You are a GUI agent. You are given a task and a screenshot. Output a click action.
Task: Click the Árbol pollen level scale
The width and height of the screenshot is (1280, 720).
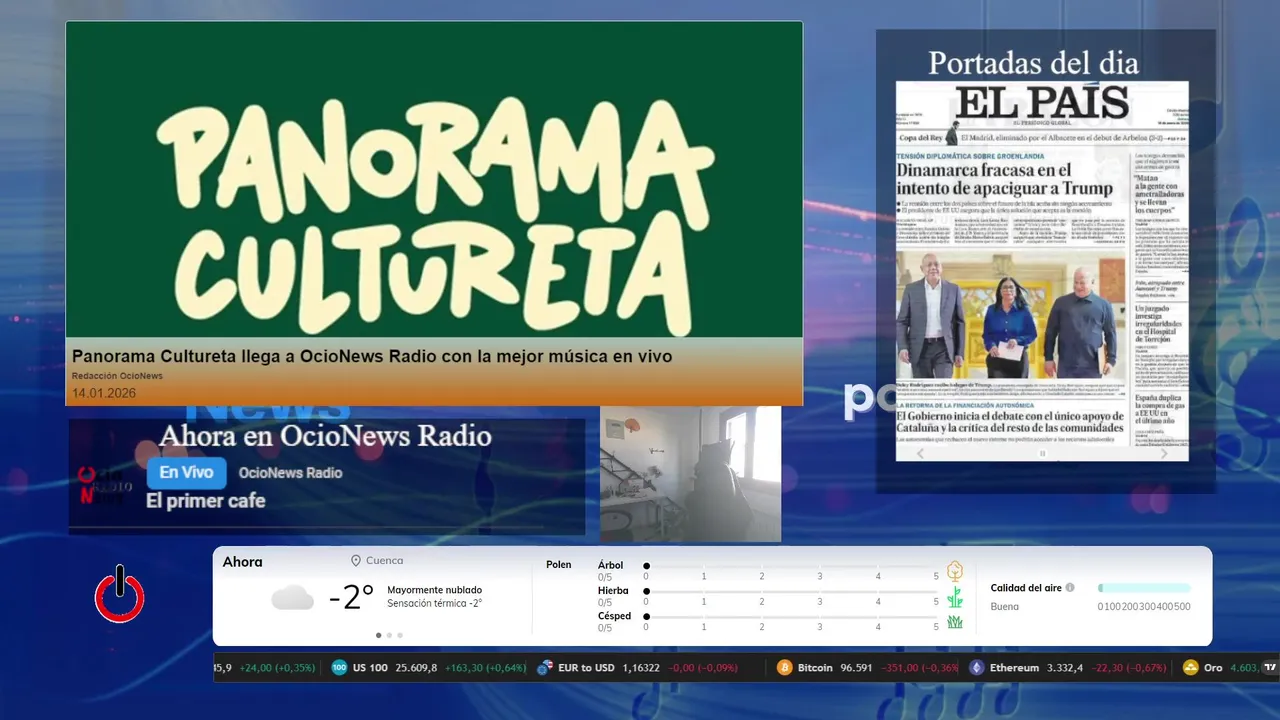[792, 570]
